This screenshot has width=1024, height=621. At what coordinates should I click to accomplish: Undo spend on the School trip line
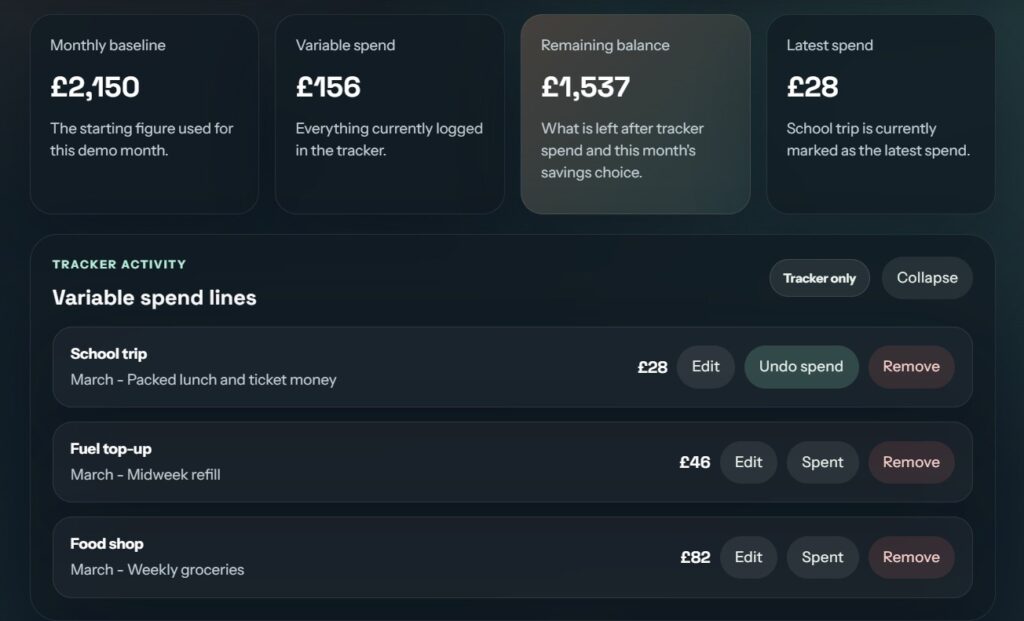(x=801, y=367)
